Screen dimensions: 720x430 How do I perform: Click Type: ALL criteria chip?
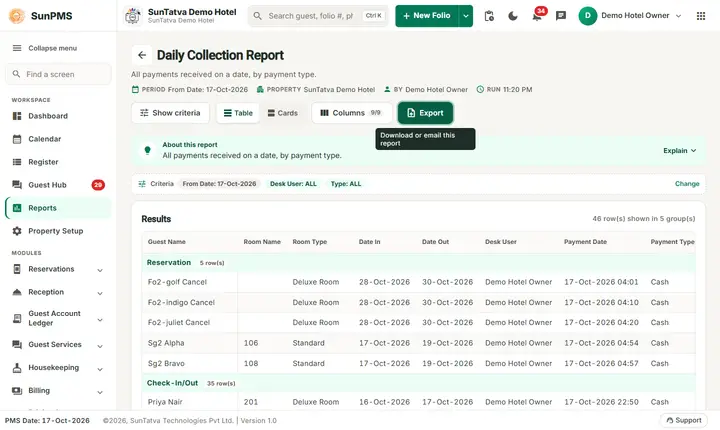[x=346, y=184]
